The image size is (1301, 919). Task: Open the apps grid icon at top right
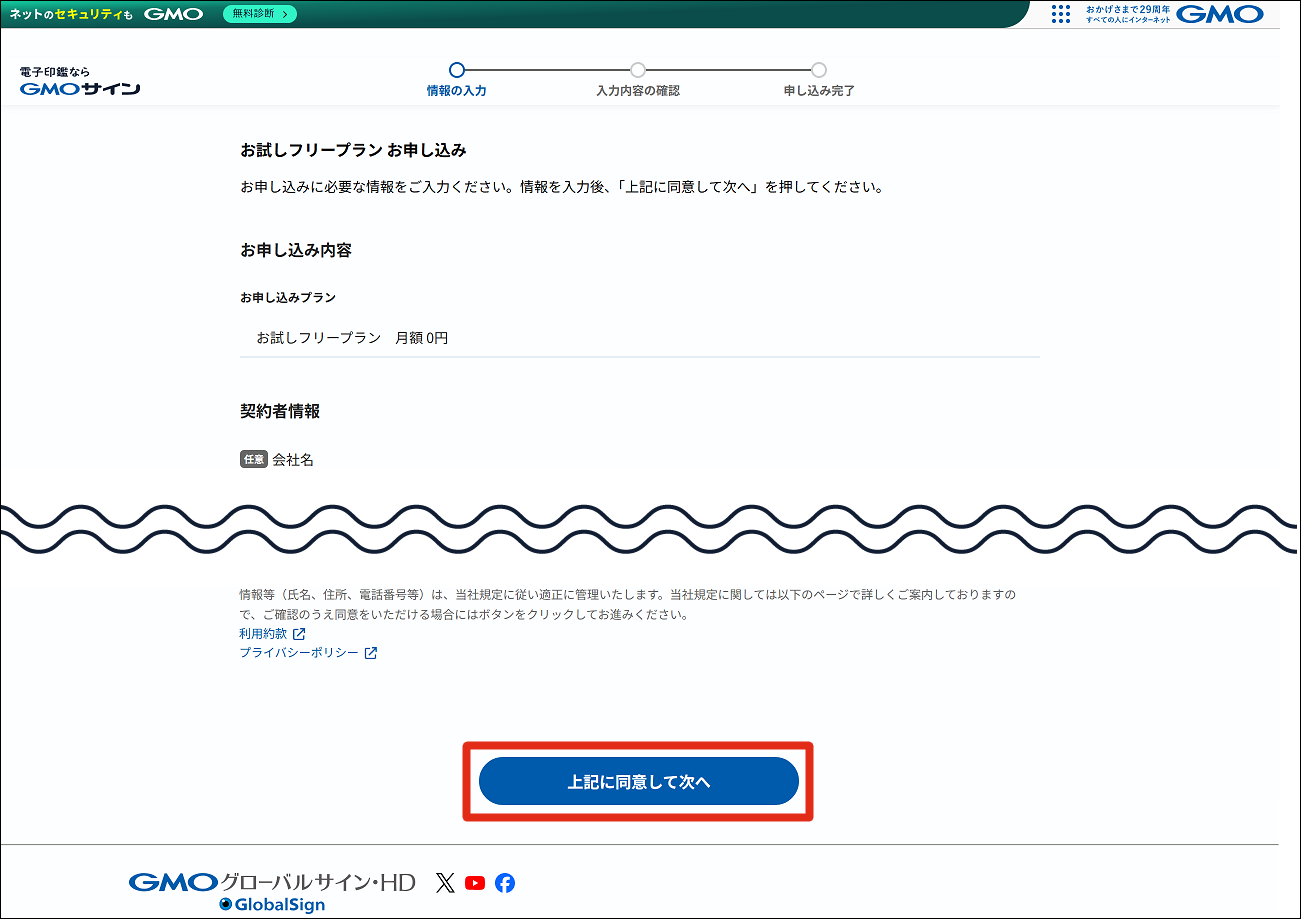(x=1060, y=14)
